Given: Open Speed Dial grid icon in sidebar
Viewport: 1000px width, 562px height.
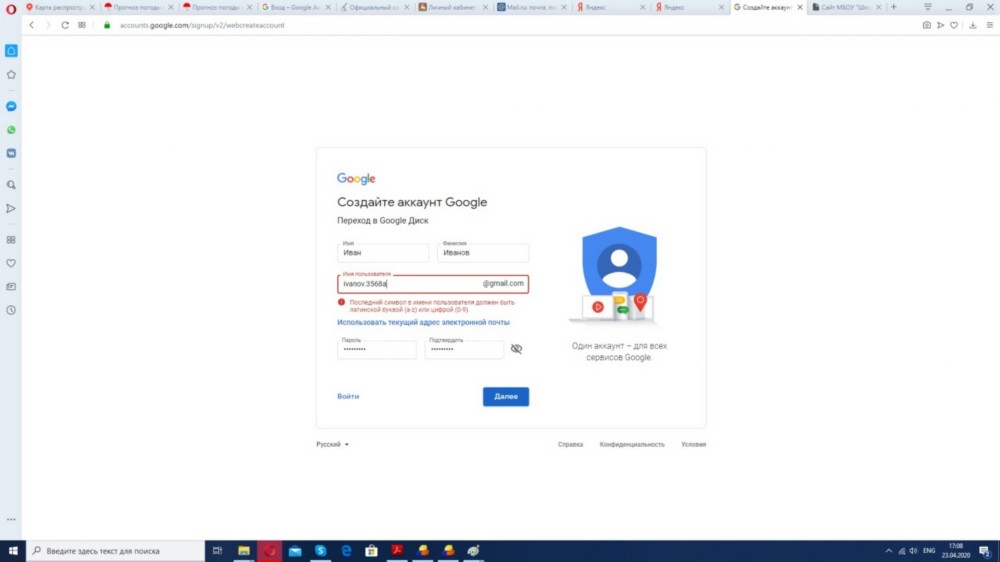Looking at the screenshot, I should pos(11,240).
